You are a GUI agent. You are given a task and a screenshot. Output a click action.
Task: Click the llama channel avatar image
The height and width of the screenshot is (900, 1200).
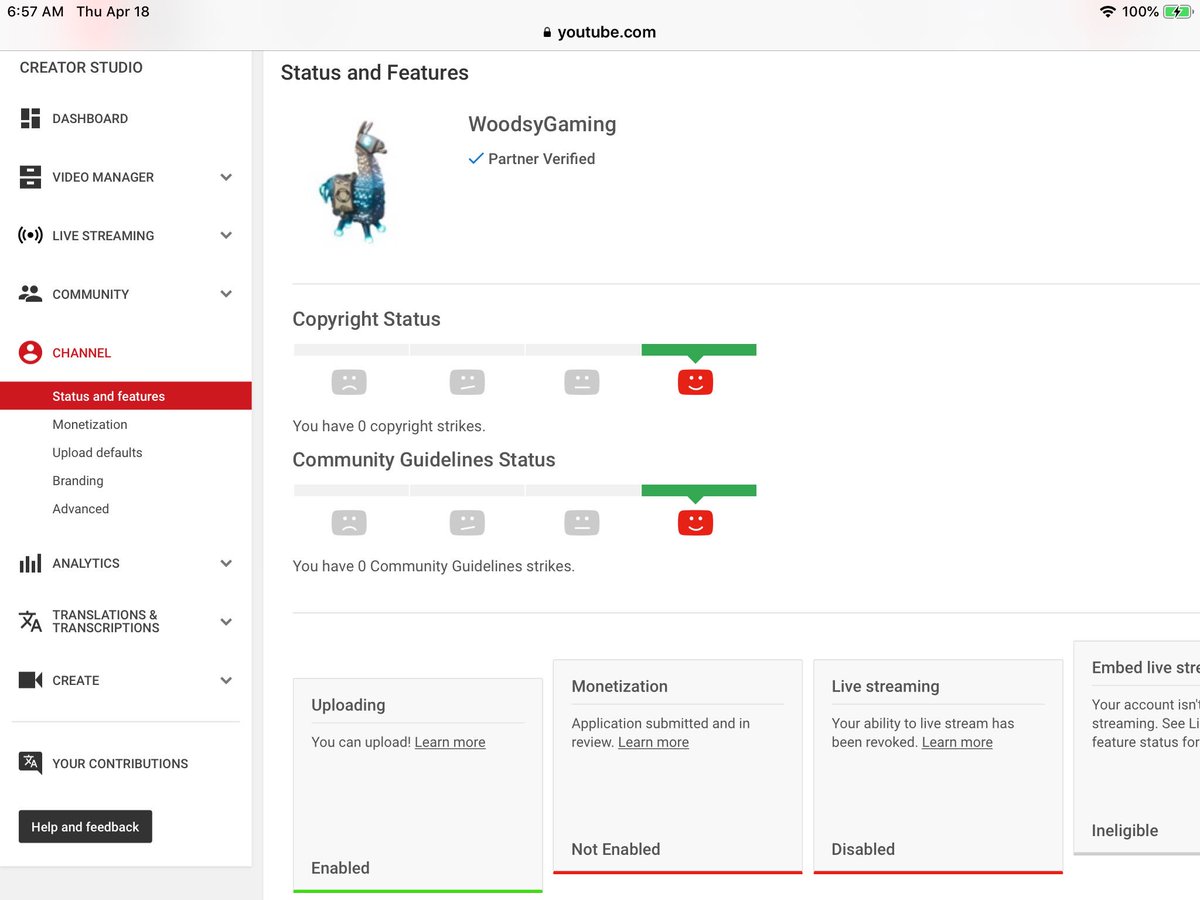[352, 181]
